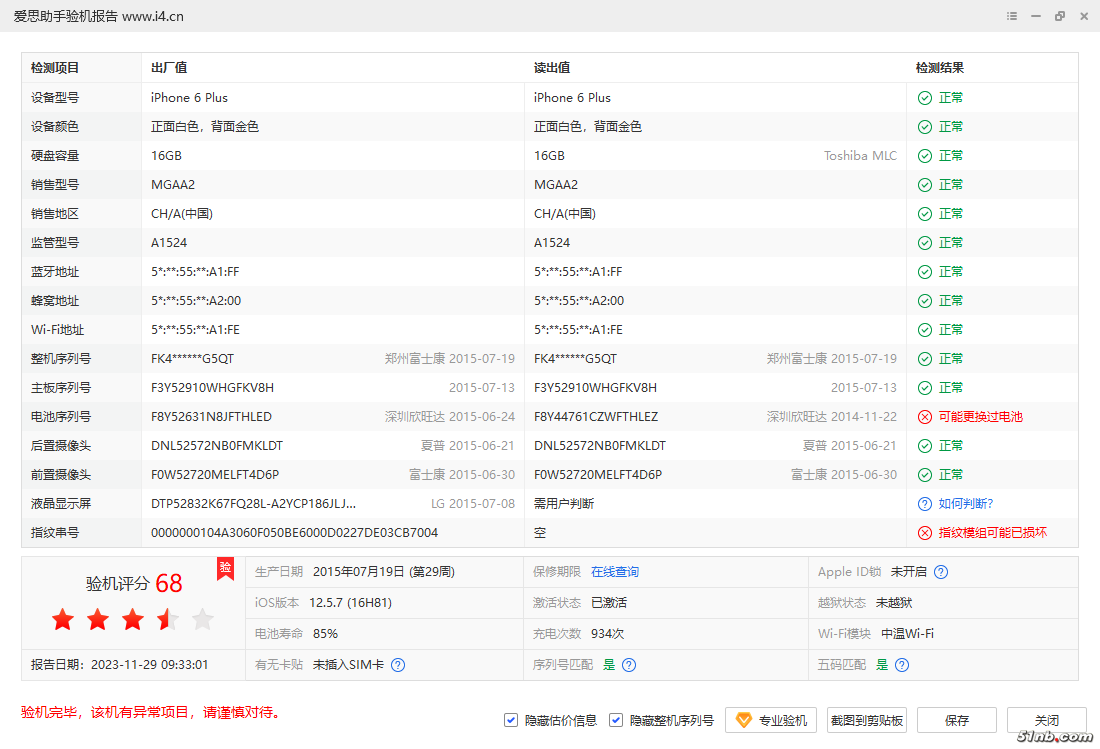Click the red 验机完毕 warning message
The height and width of the screenshot is (749, 1100).
(152, 713)
